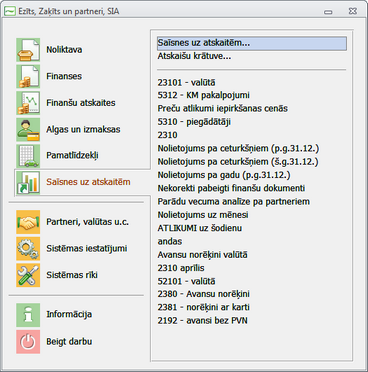The height and width of the screenshot is (372, 368).
Task: Open the Sistēmas rīki label
Action: tap(72, 275)
